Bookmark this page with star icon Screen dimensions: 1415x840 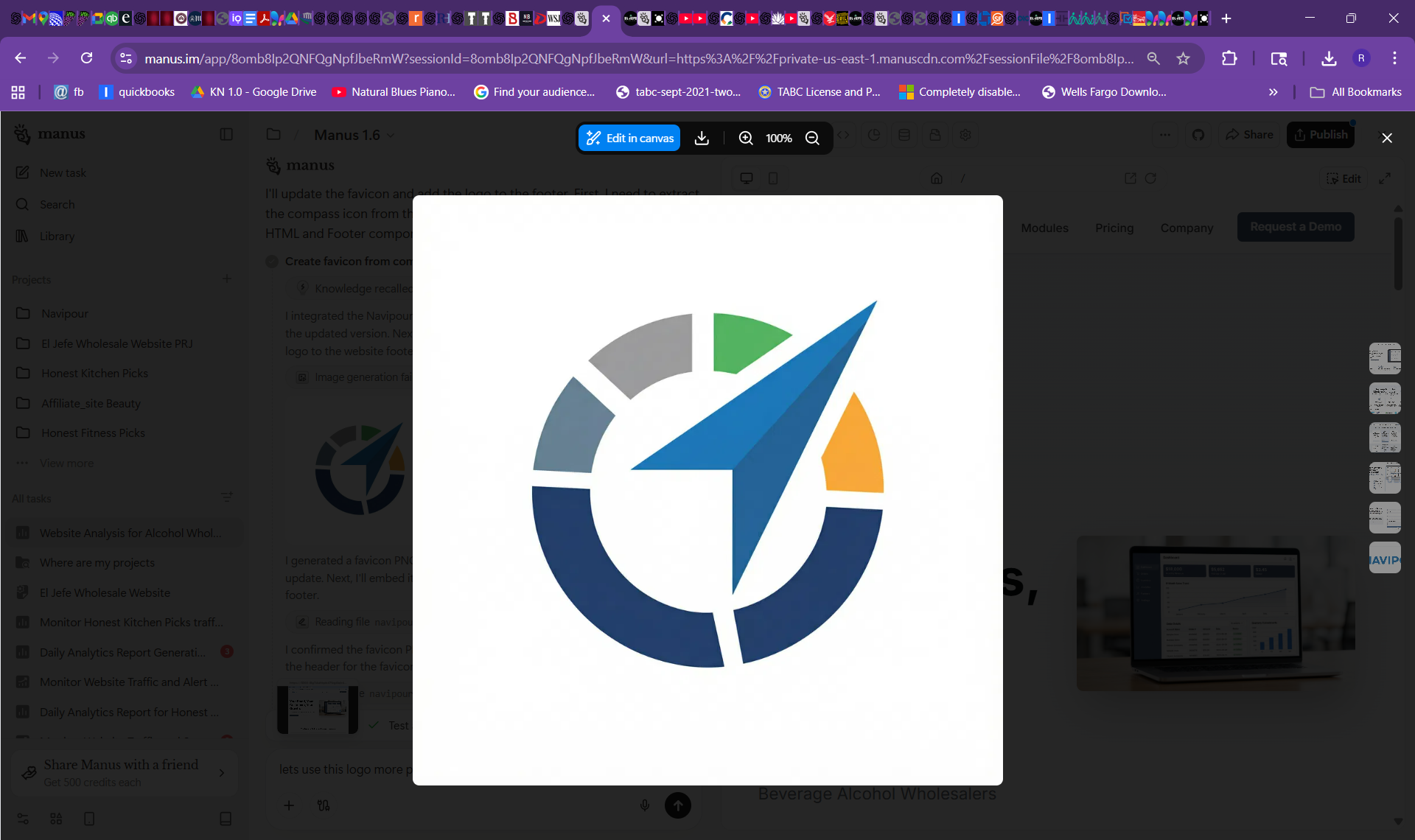[1183, 58]
